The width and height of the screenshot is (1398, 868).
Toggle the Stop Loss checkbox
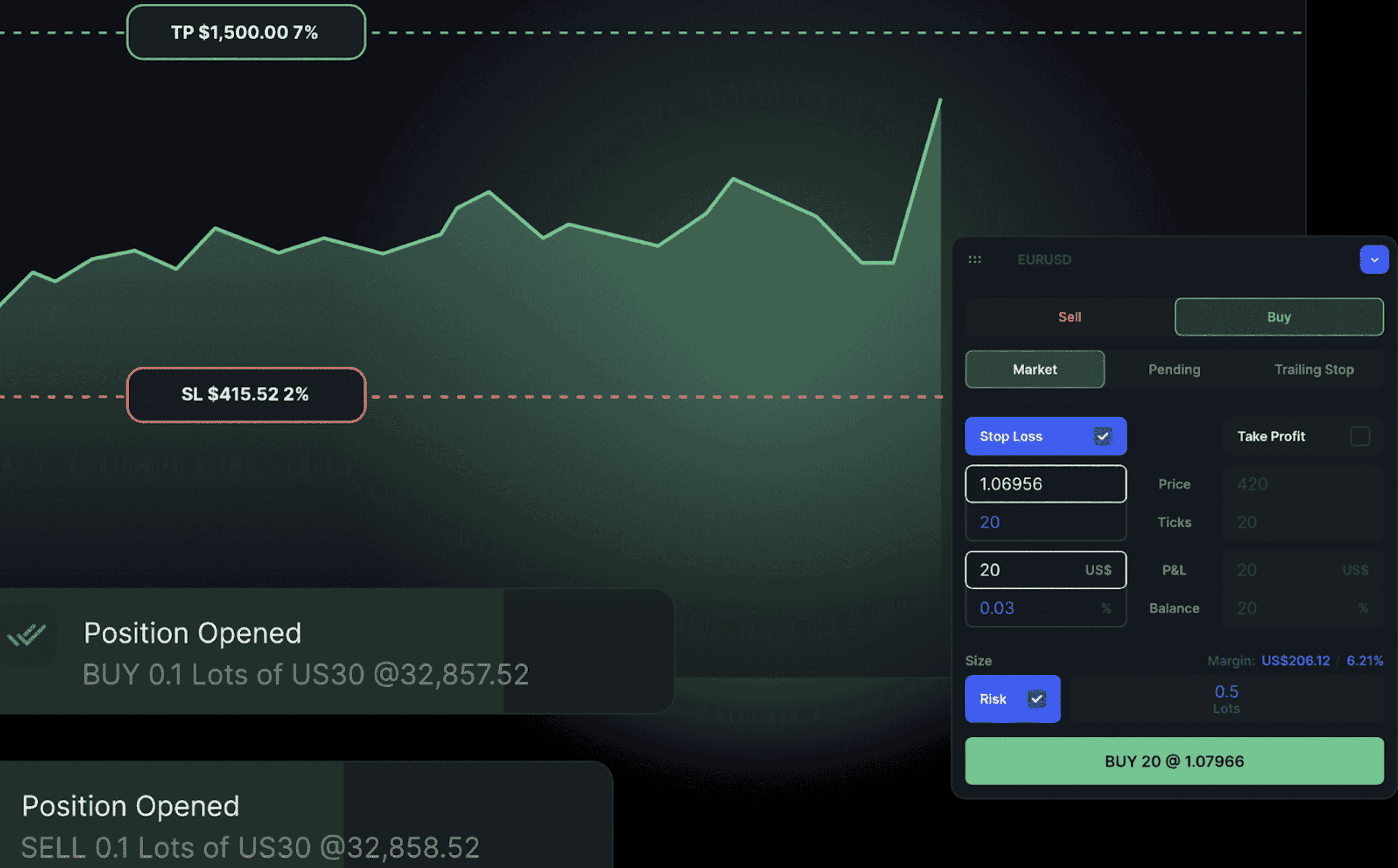coord(1102,436)
